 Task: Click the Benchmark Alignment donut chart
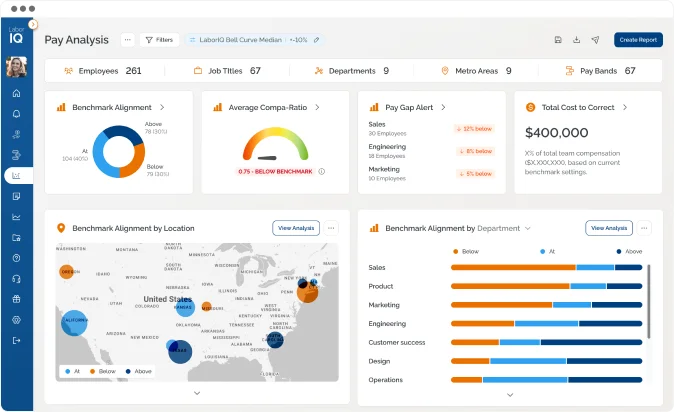(119, 151)
